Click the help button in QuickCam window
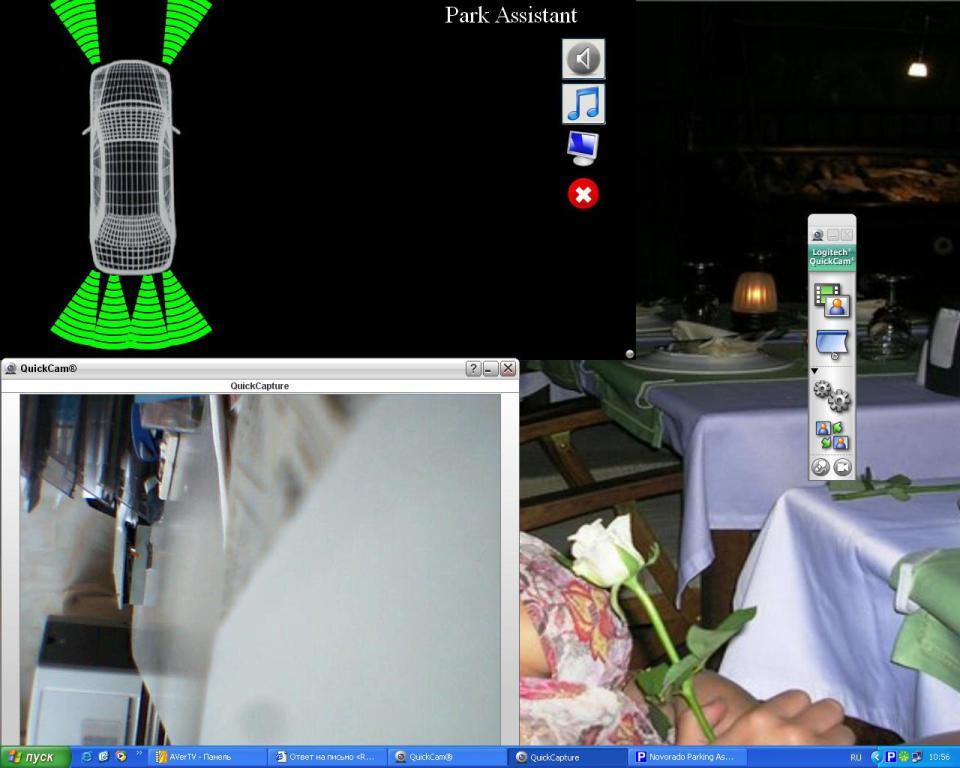960x768 pixels. tap(473, 369)
